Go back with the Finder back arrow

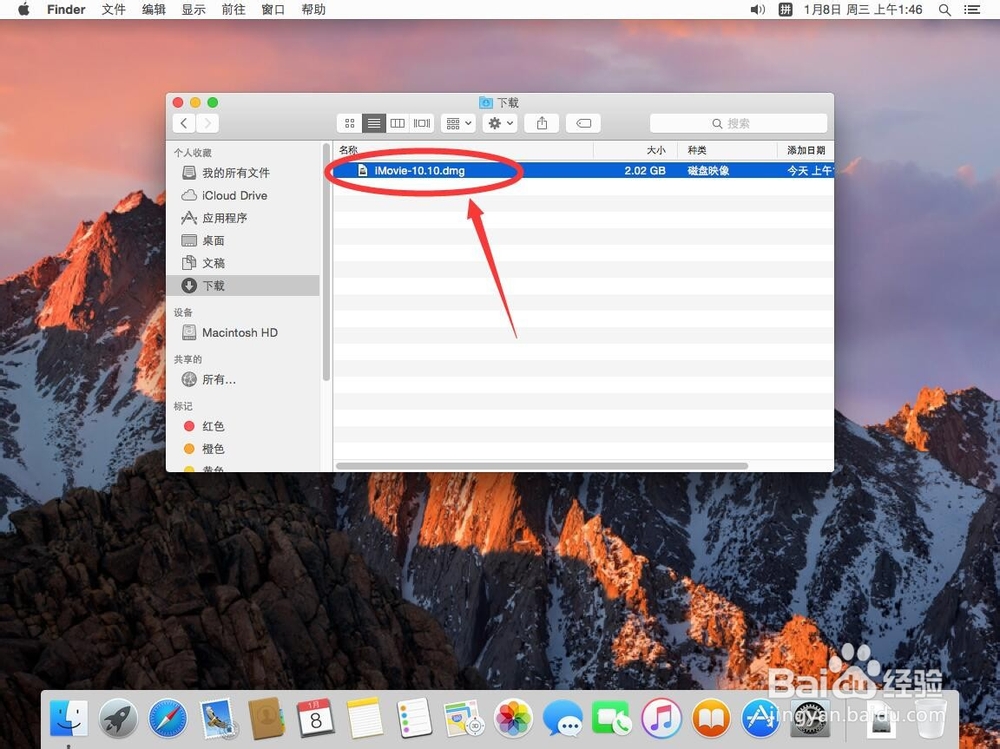tap(184, 123)
